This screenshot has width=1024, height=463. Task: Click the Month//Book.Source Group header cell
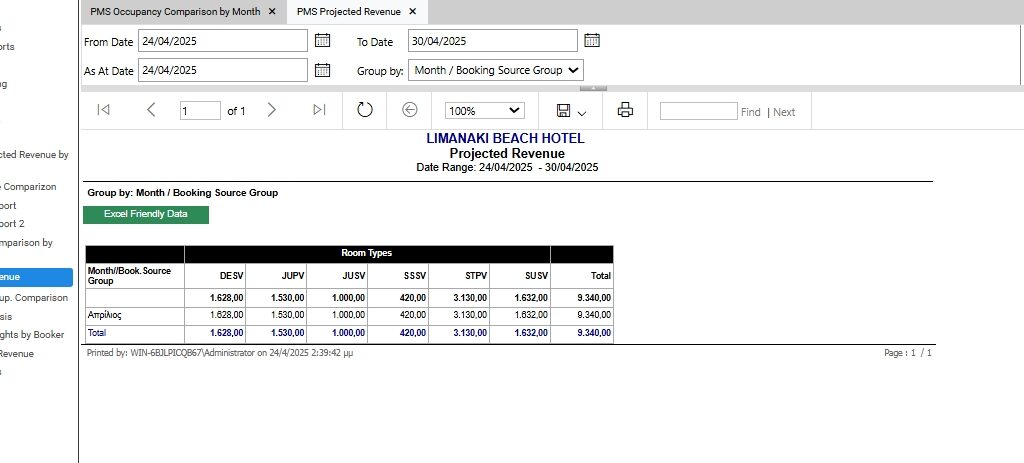(x=135, y=276)
